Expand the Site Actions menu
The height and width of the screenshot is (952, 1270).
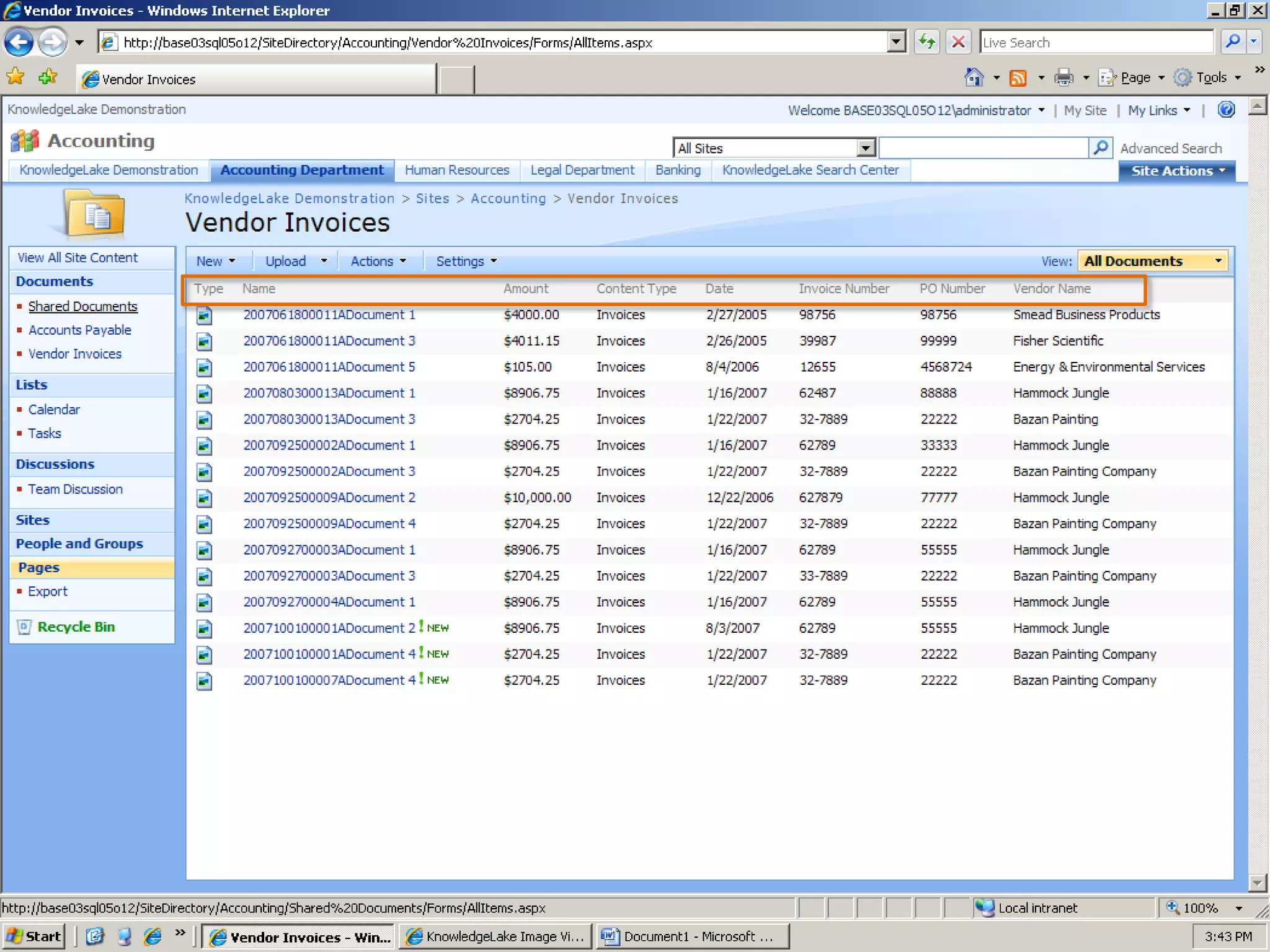[x=1176, y=171]
